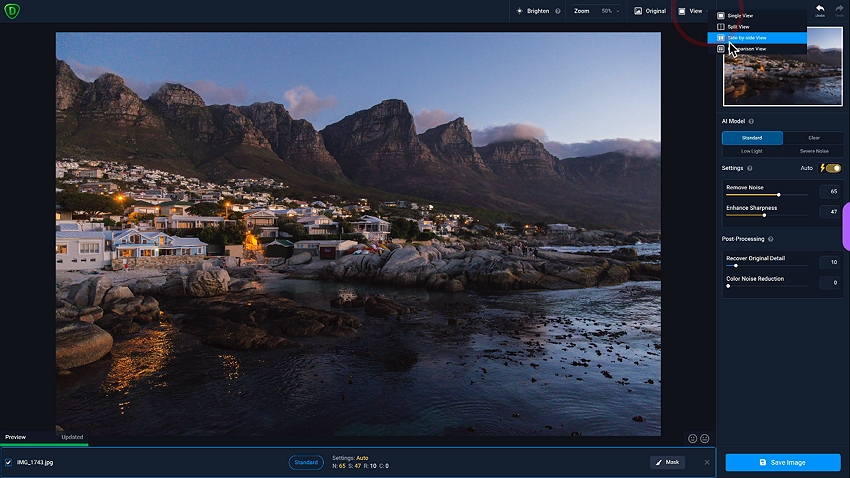Click the AI Model help icon

click(x=751, y=121)
